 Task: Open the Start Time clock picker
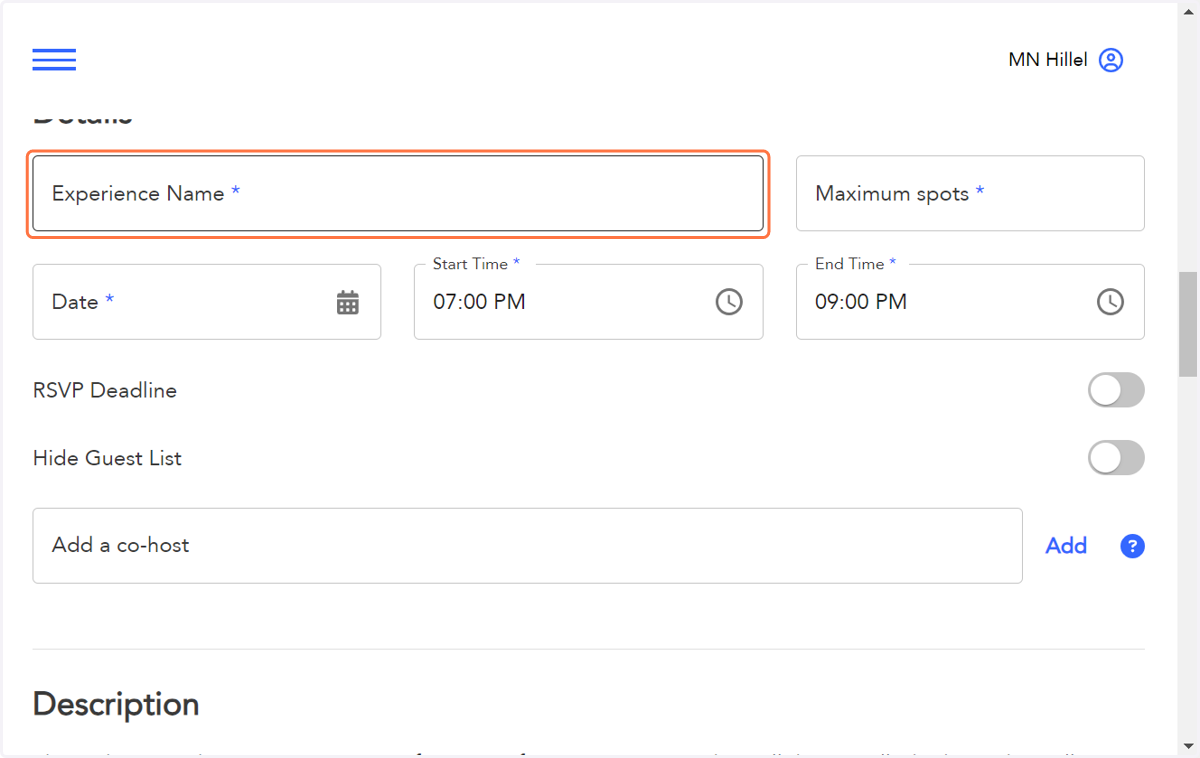pyautogui.click(x=729, y=301)
